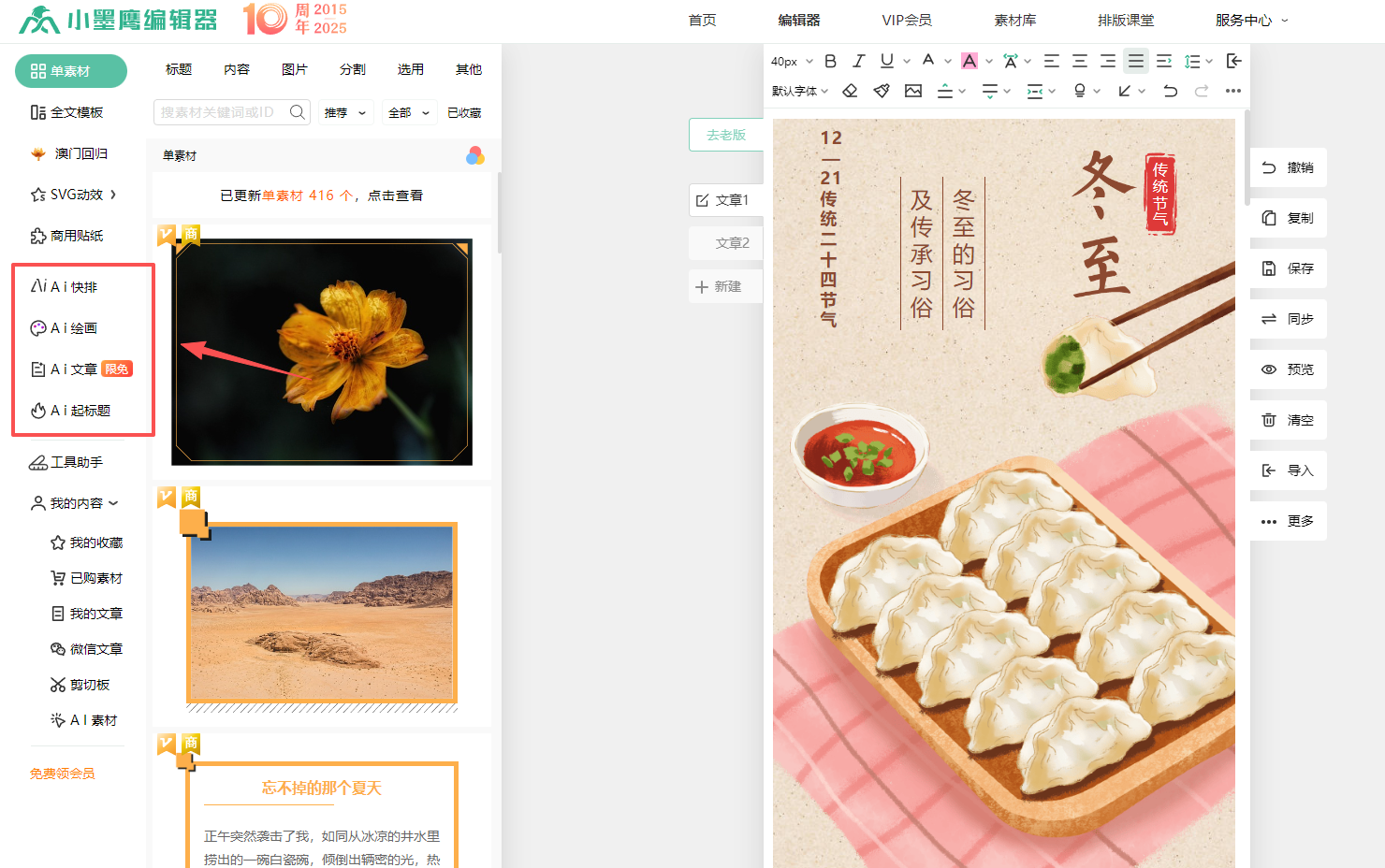Expand the 推荐 sort dropdown
The image size is (1385, 868).
(345, 112)
